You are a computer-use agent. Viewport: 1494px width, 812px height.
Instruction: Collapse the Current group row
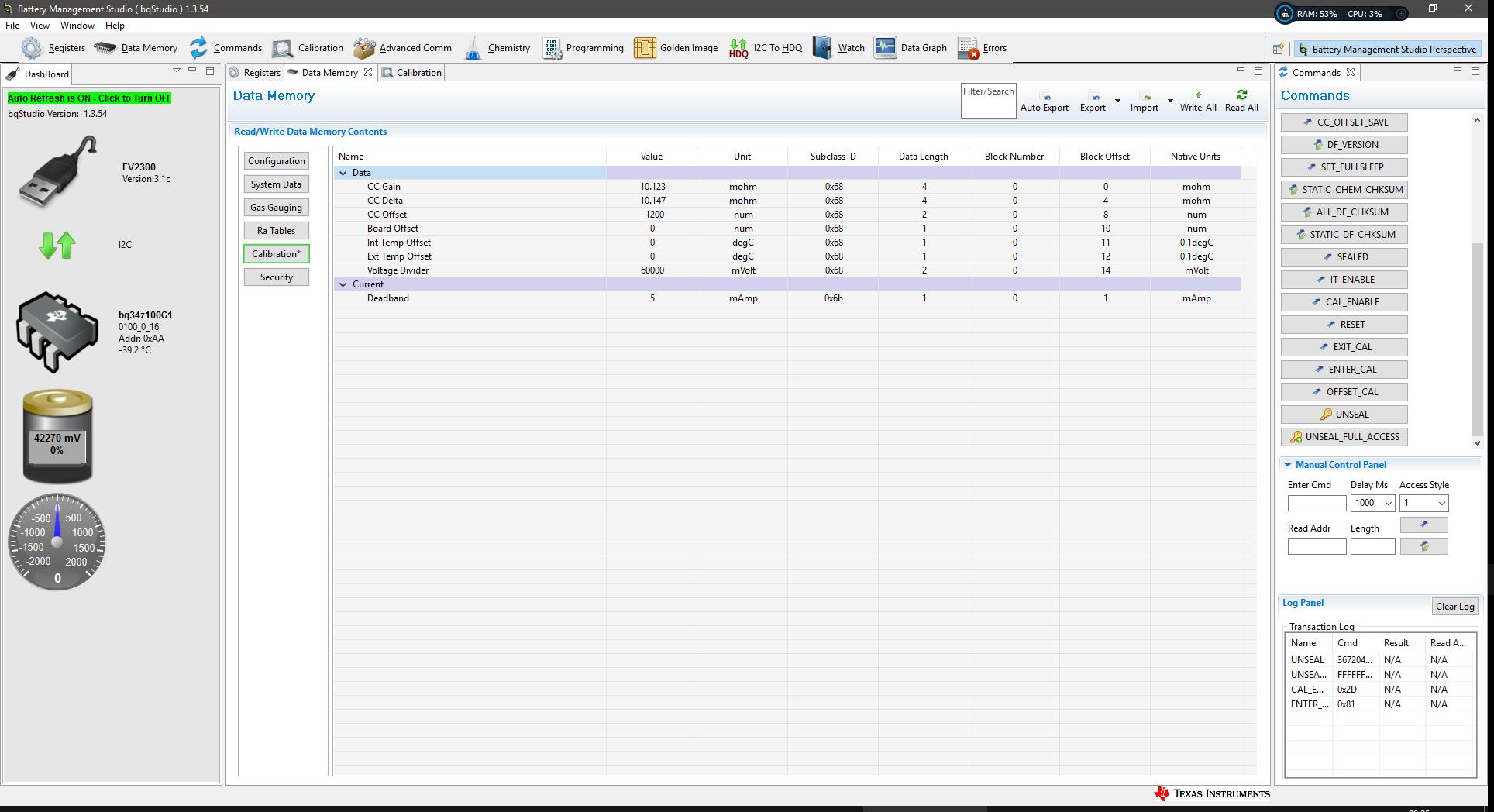coord(343,284)
